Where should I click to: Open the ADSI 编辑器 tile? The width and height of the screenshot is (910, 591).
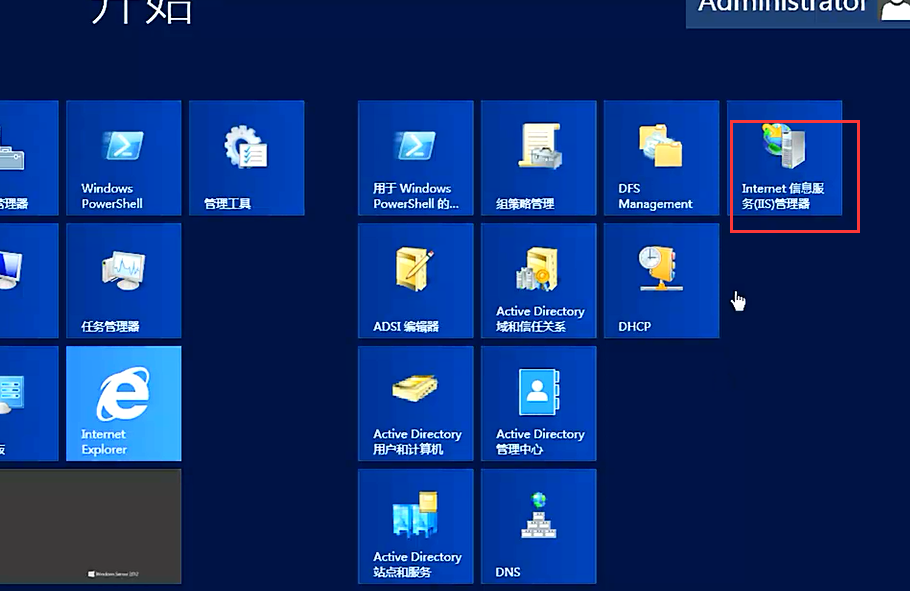point(416,280)
